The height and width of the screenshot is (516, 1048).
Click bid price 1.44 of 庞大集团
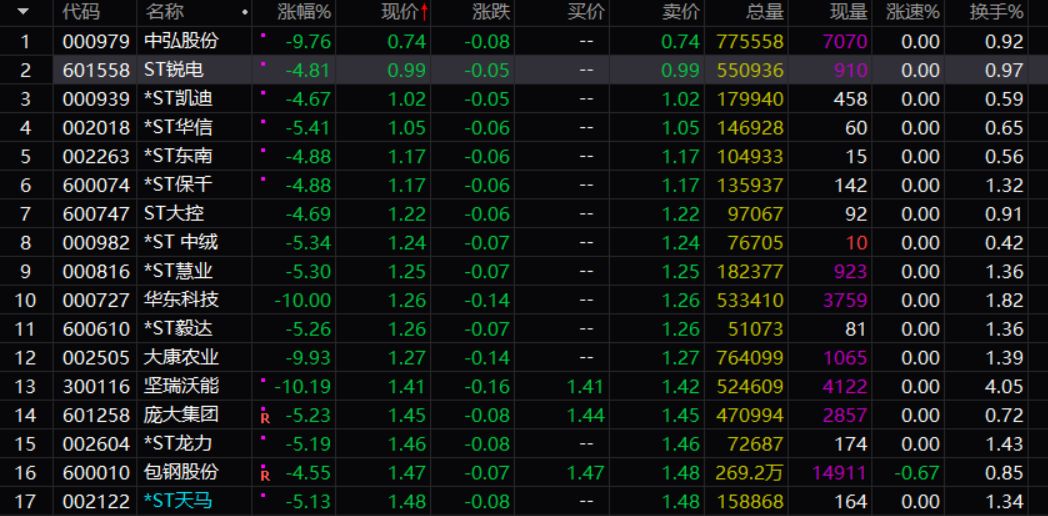585,416
